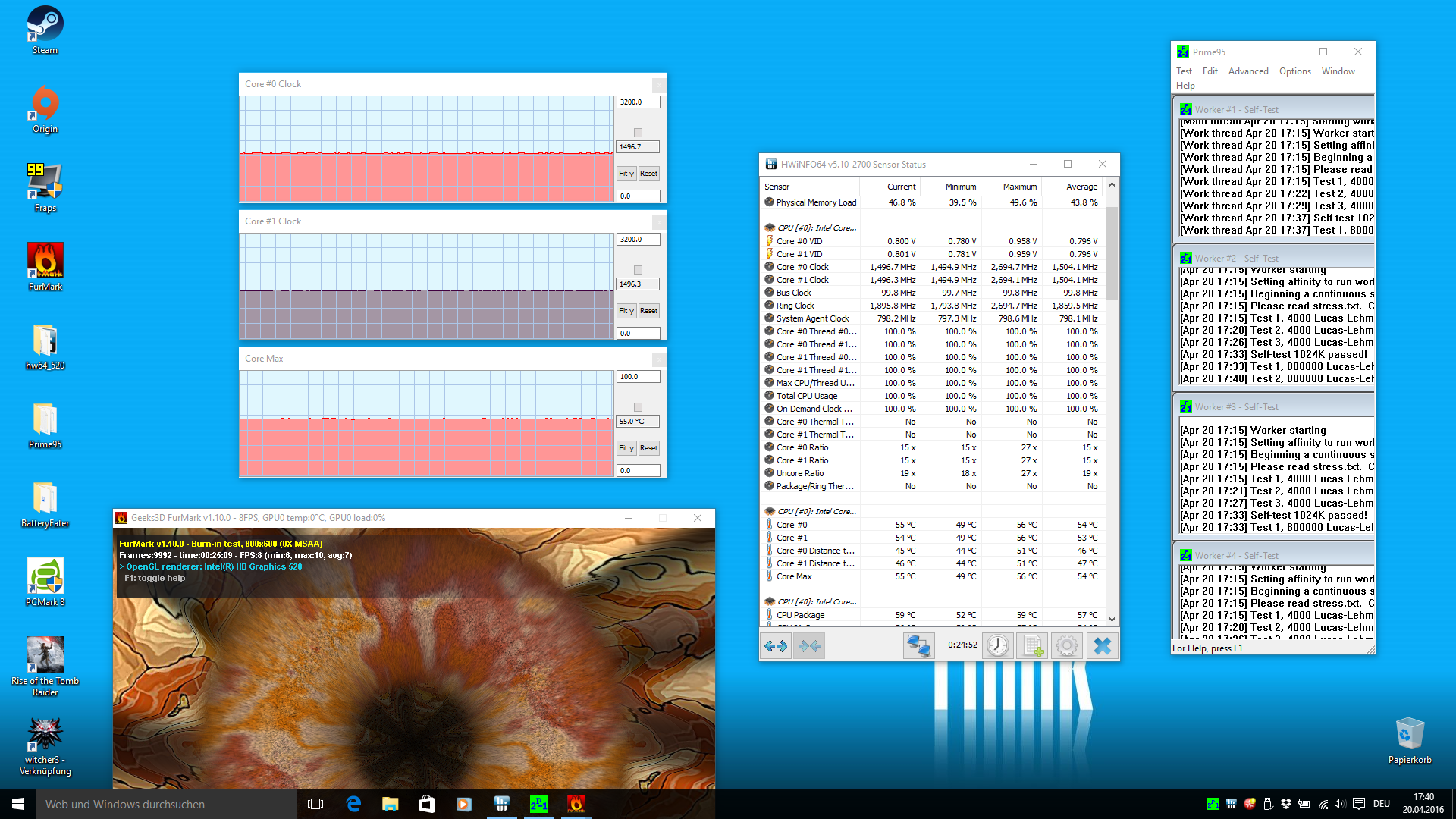Open File Explorer from taskbar
Viewport: 1456px width, 819px height.
click(x=390, y=804)
